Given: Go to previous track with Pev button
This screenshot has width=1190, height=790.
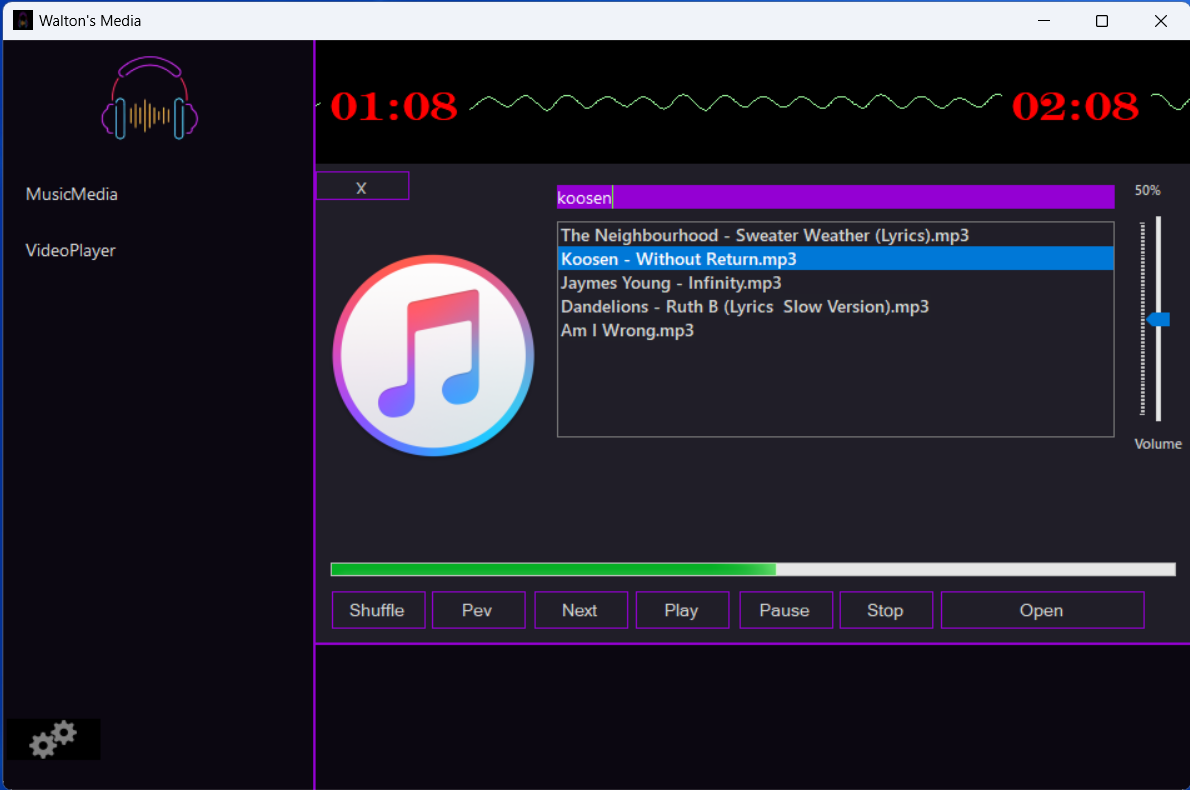Looking at the screenshot, I should pos(478,610).
